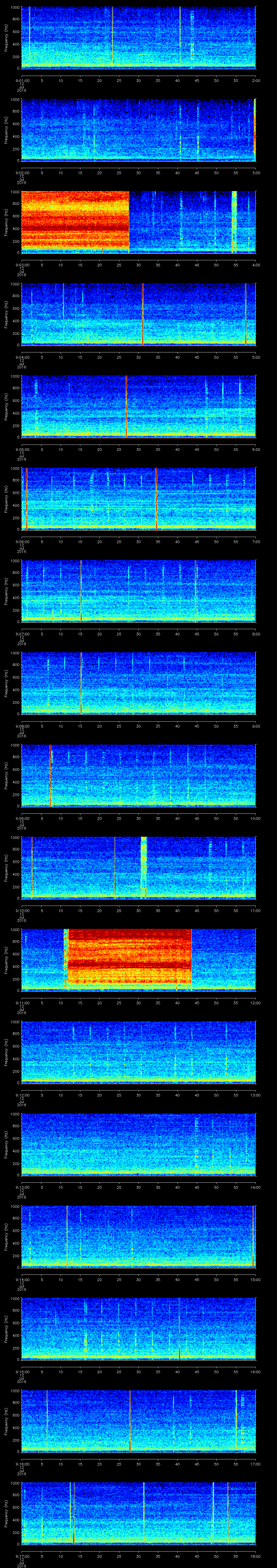Click the 45 second tick label under the 9:13:00 panel
The height and width of the screenshot is (1568, 277).
pos(197,1187)
